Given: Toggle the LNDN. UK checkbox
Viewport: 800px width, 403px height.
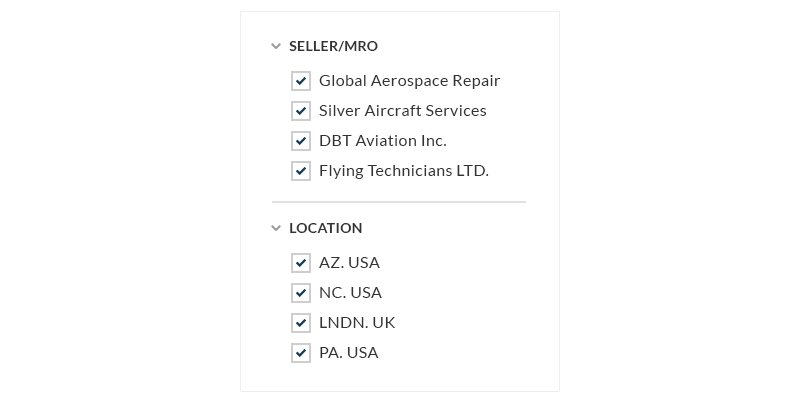Looking at the screenshot, I should [x=301, y=323].
